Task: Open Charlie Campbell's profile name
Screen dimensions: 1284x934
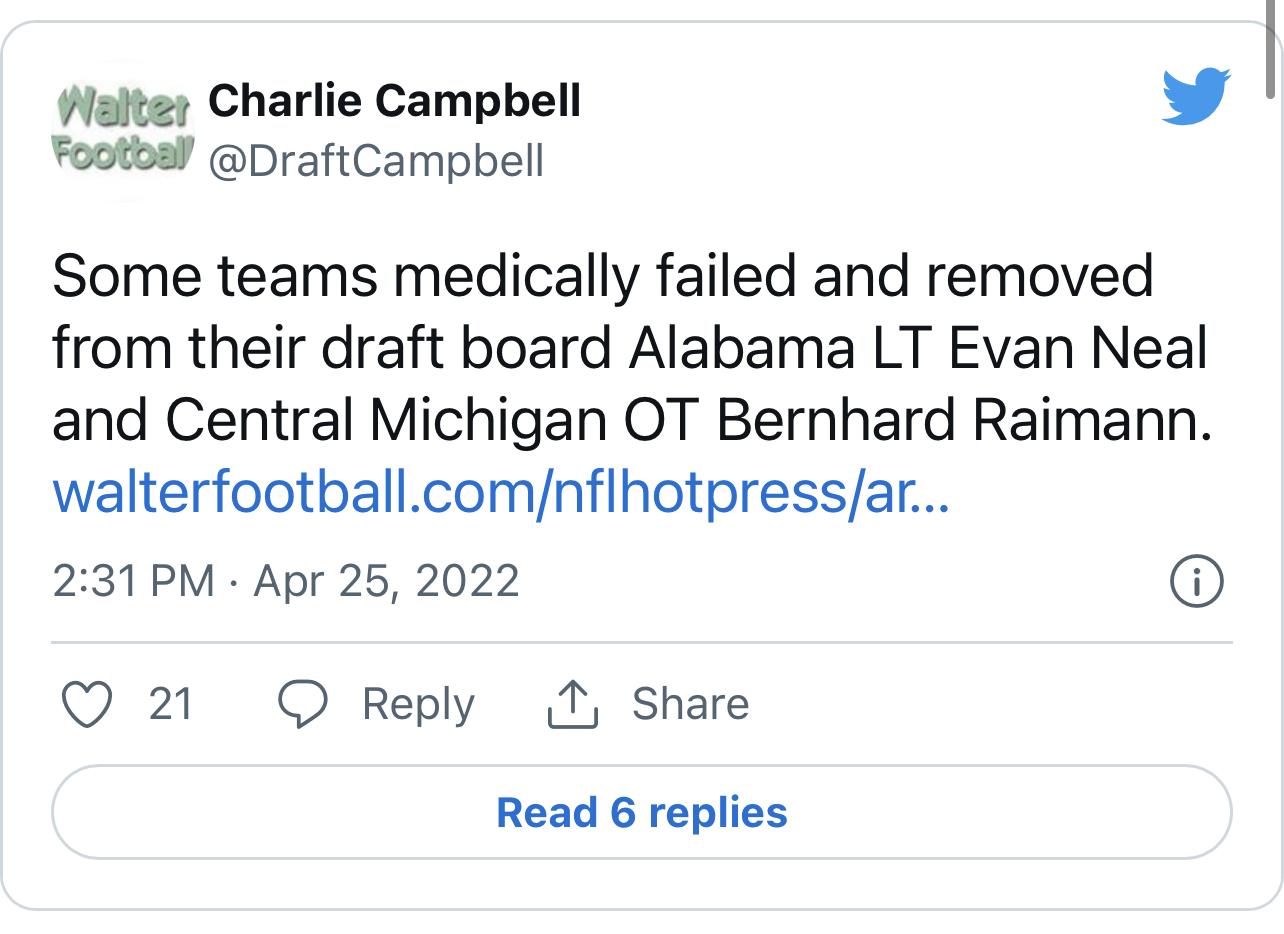Action: point(394,100)
